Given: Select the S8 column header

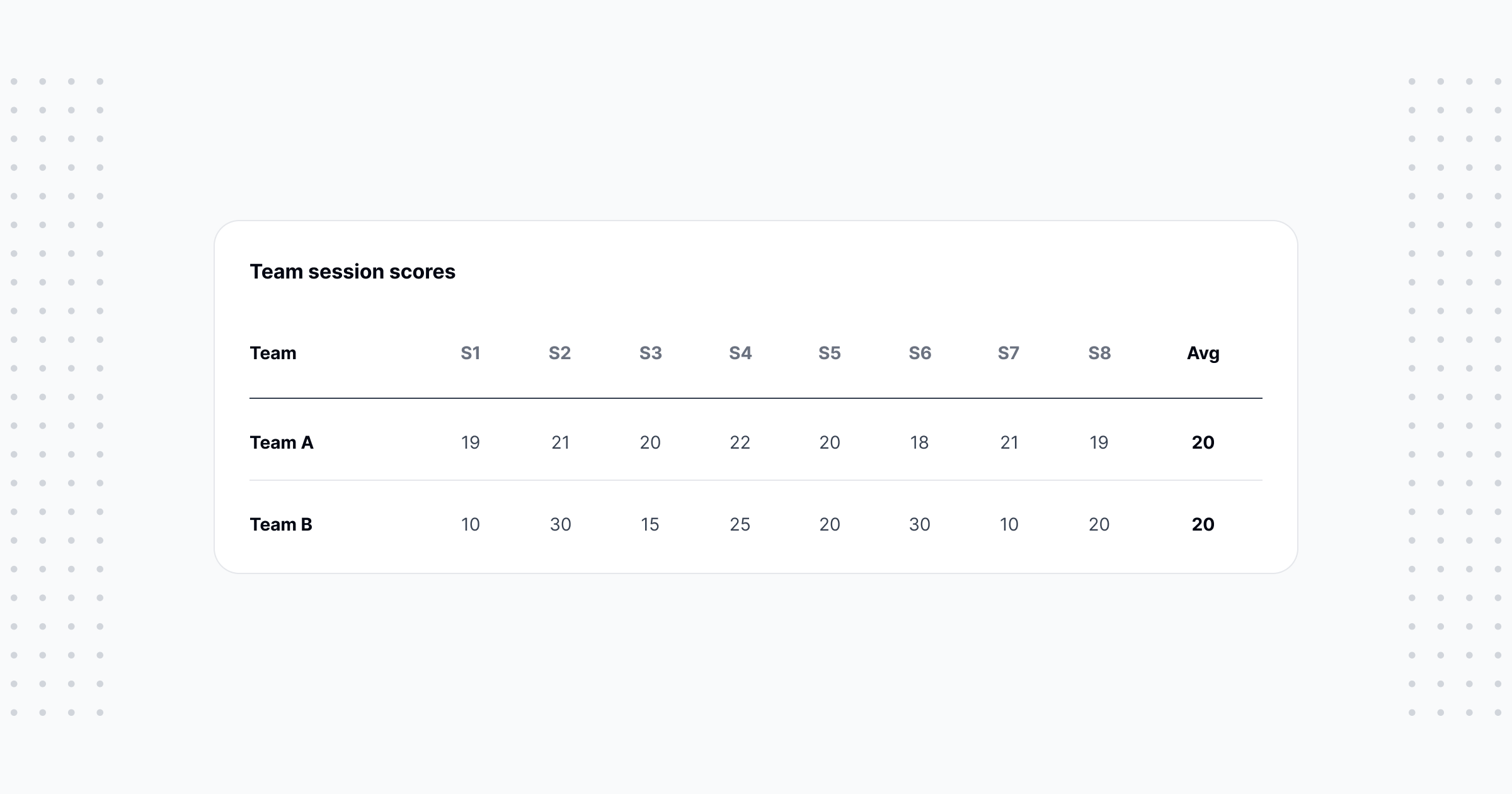Looking at the screenshot, I should coord(1099,353).
